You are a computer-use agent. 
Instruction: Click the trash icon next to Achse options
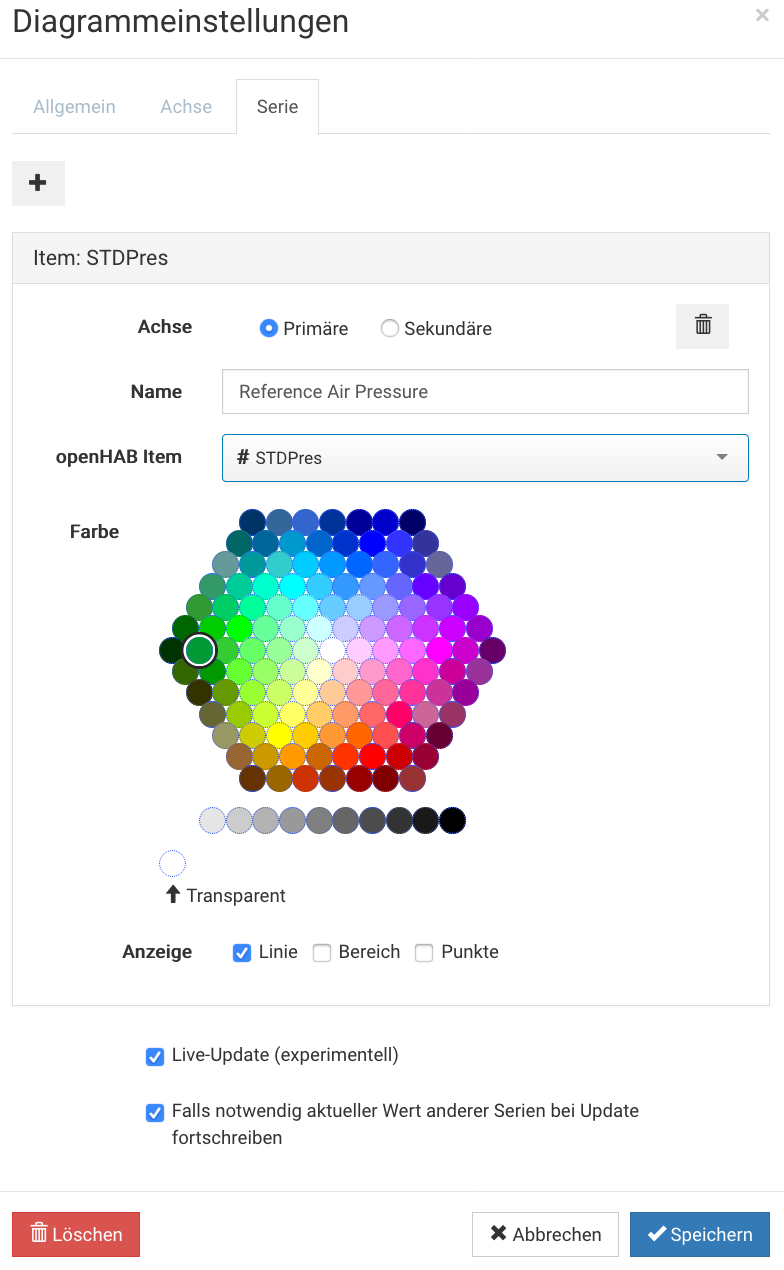(x=702, y=326)
